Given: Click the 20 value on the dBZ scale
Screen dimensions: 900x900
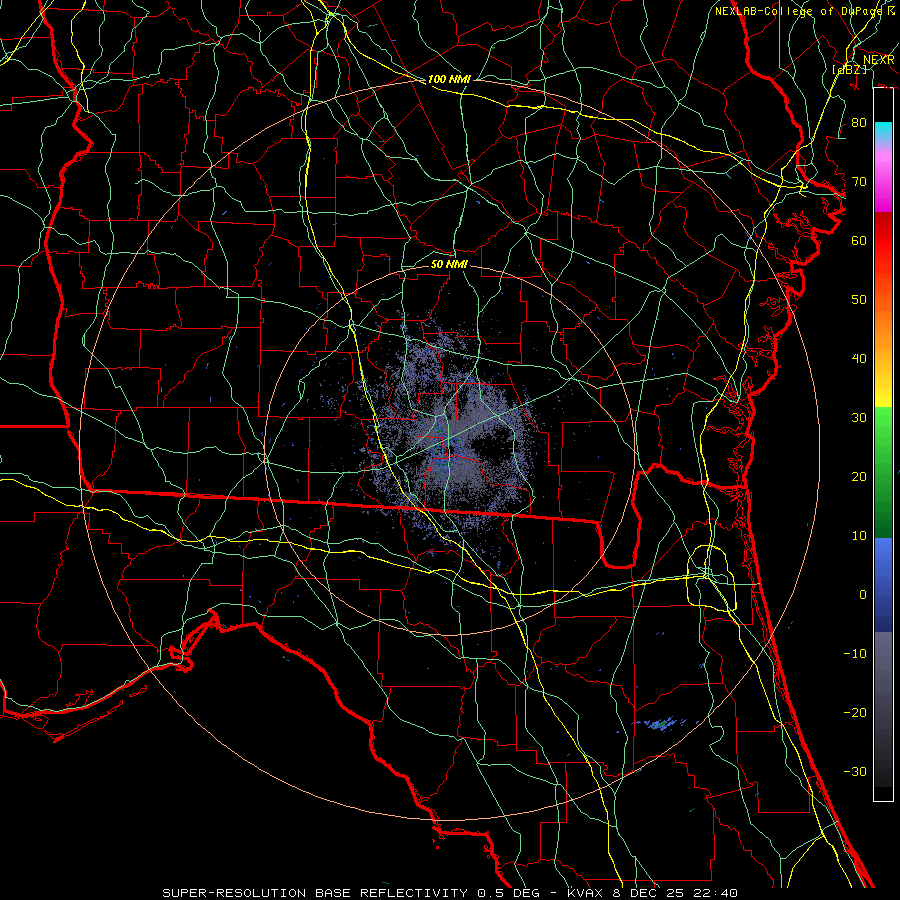Looking at the screenshot, I should [x=859, y=476].
